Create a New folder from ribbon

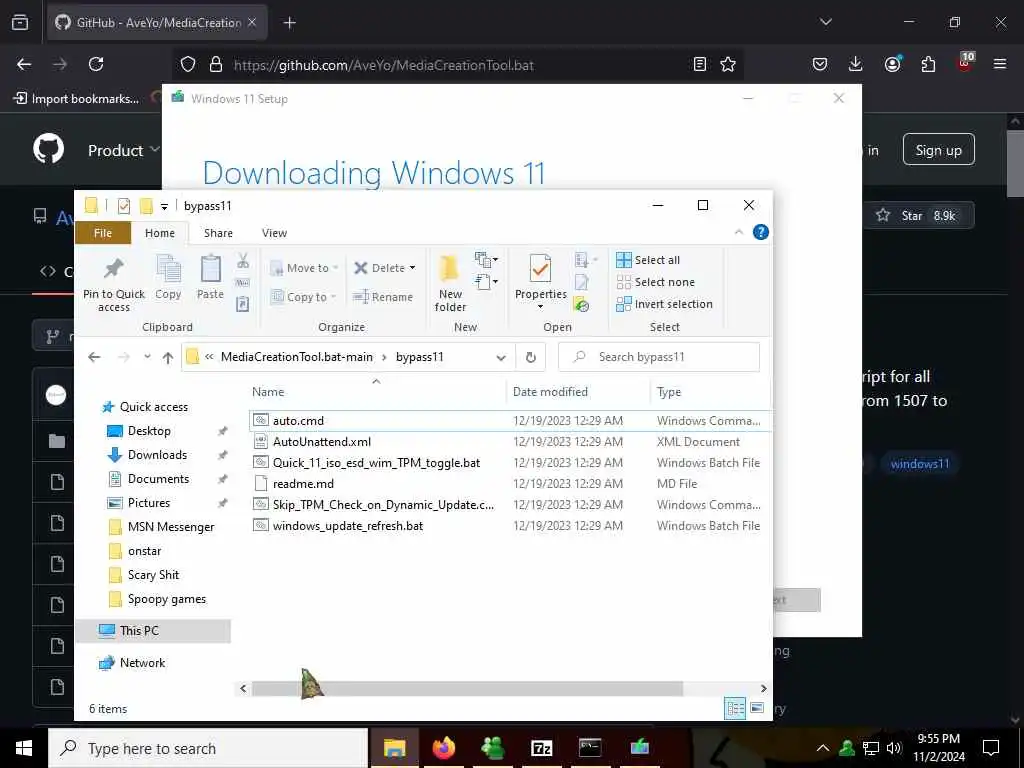(450, 283)
